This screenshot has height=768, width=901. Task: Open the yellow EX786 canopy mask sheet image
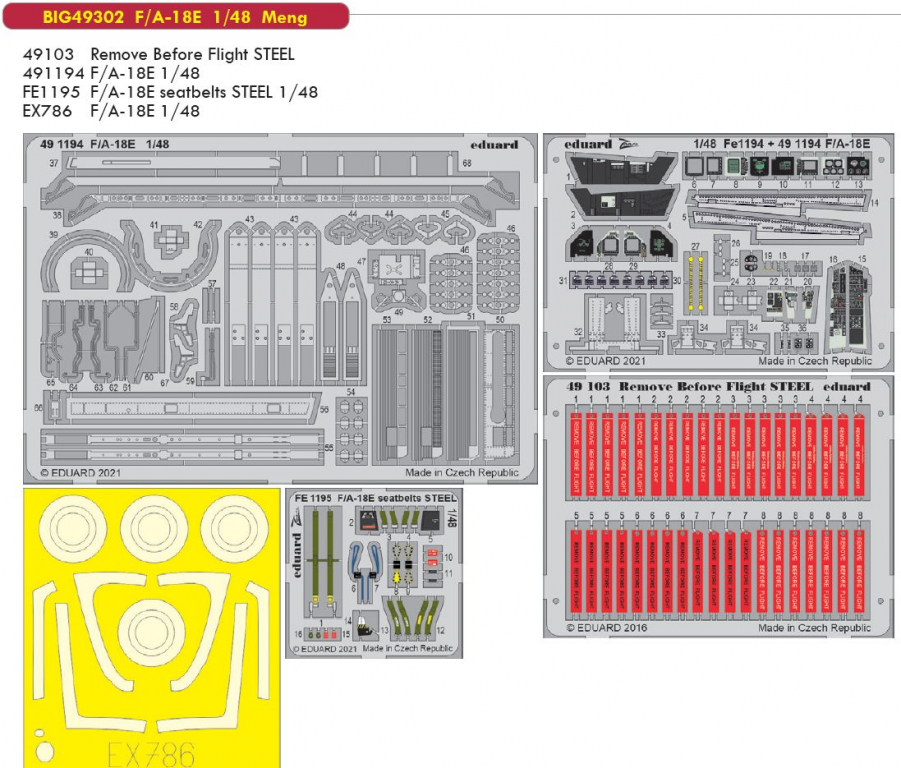point(152,628)
